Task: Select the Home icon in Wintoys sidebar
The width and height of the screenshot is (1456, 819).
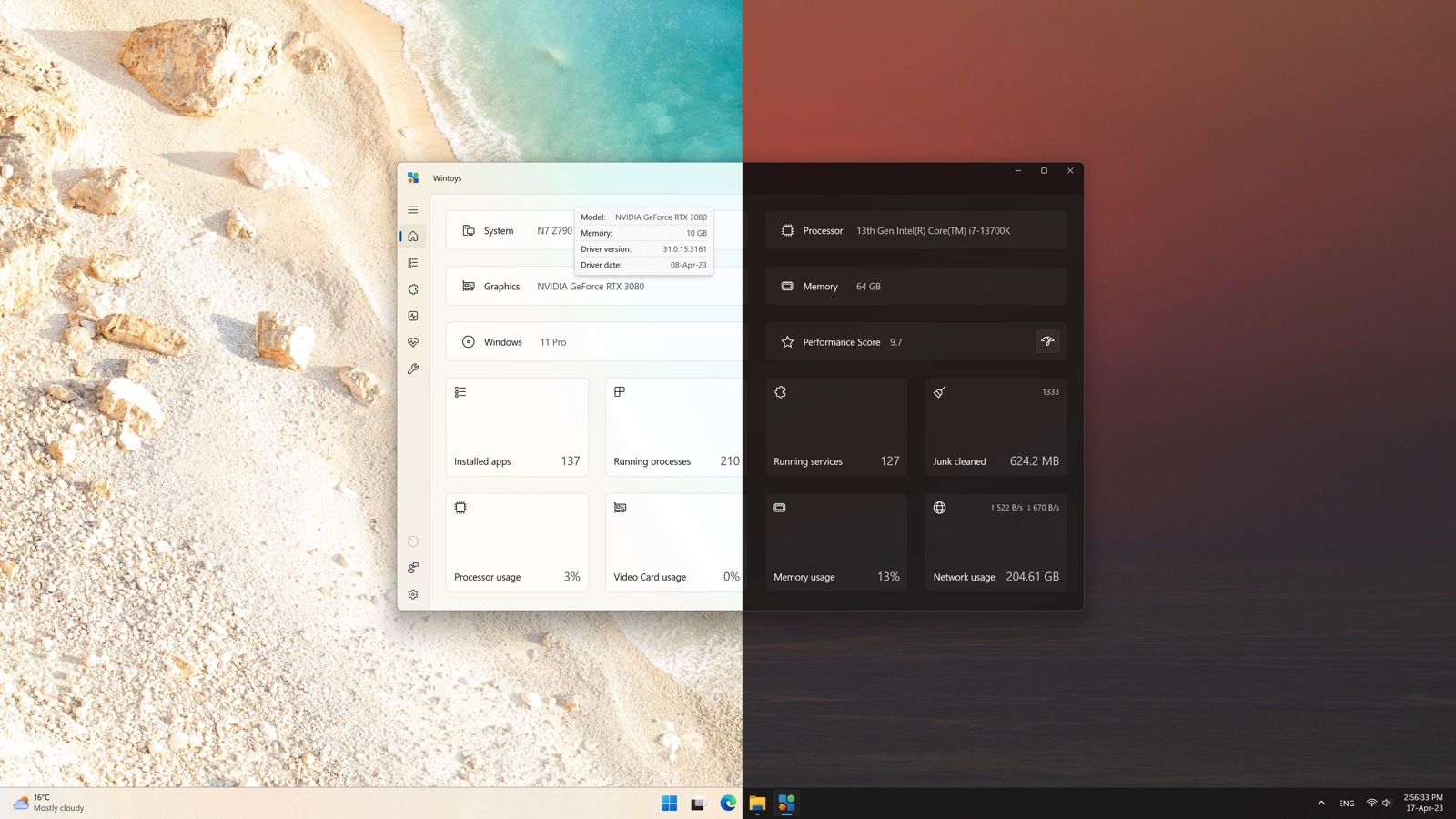Action: tap(413, 237)
